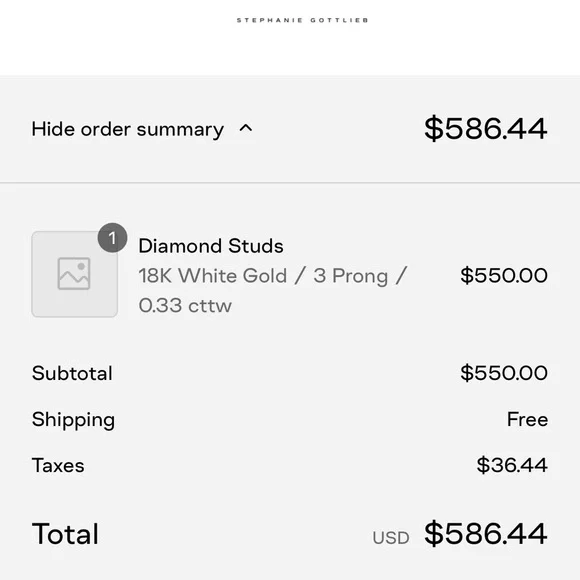Click the Hide order summary text
Viewport: 580px width, 580px height.
pos(128,129)
